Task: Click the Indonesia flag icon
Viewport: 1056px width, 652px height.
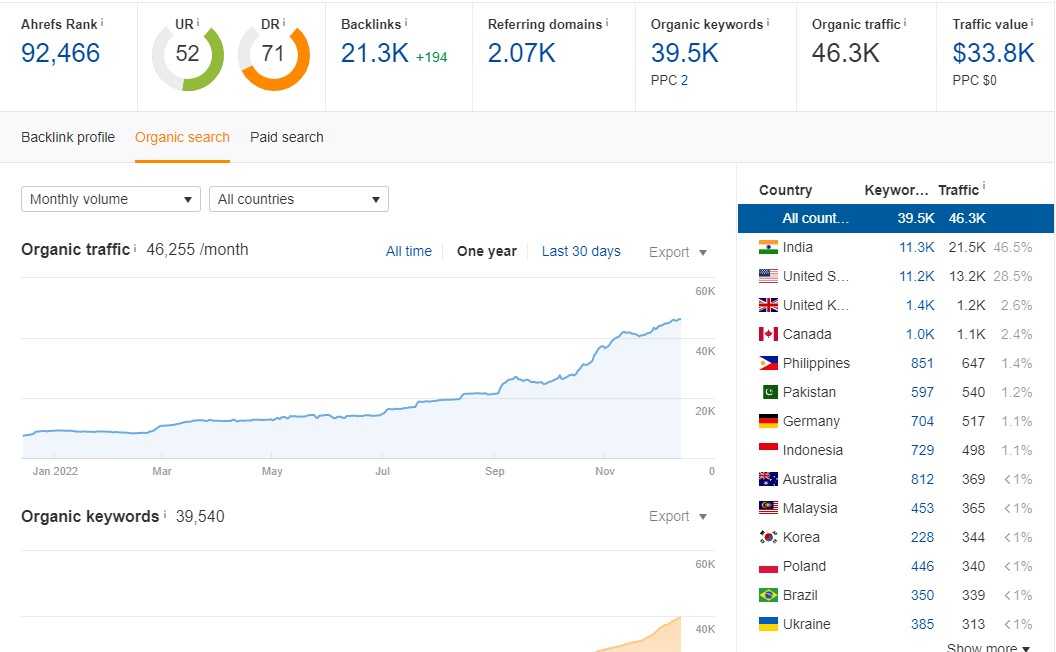Action: [768, 450]
